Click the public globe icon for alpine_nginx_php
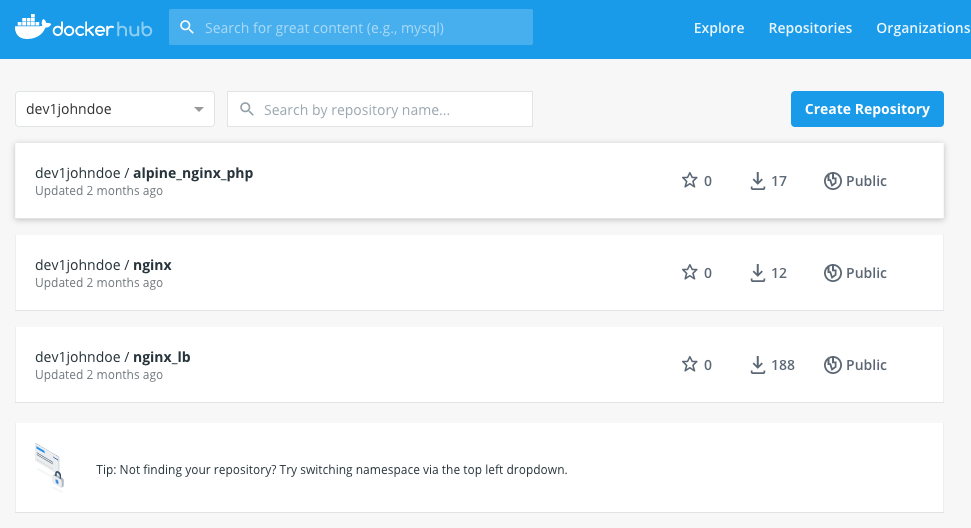This screenshot has height=528, width=971. (x=832, y=181)
